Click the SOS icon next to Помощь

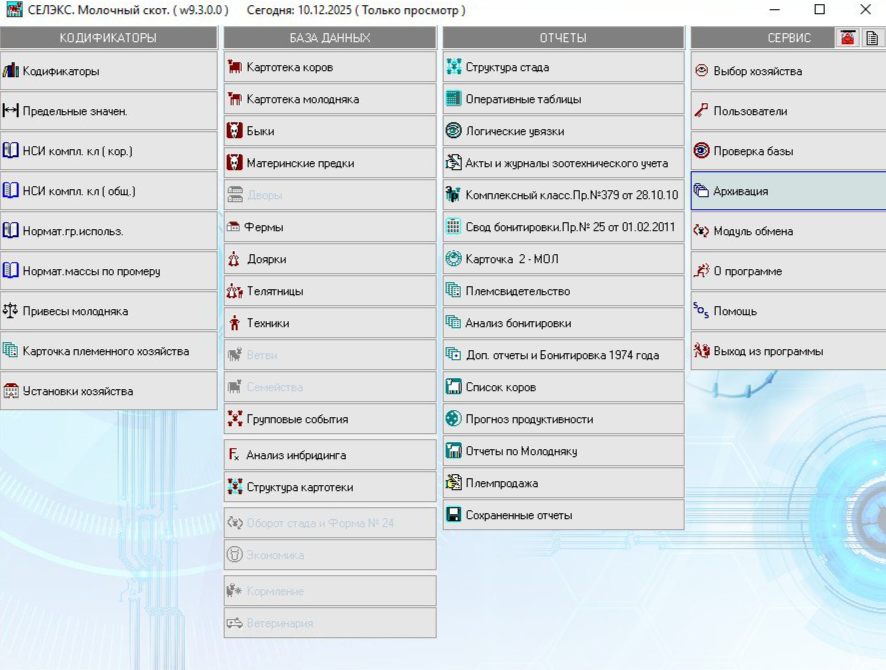pyautogui.click(x=701, y=310)
